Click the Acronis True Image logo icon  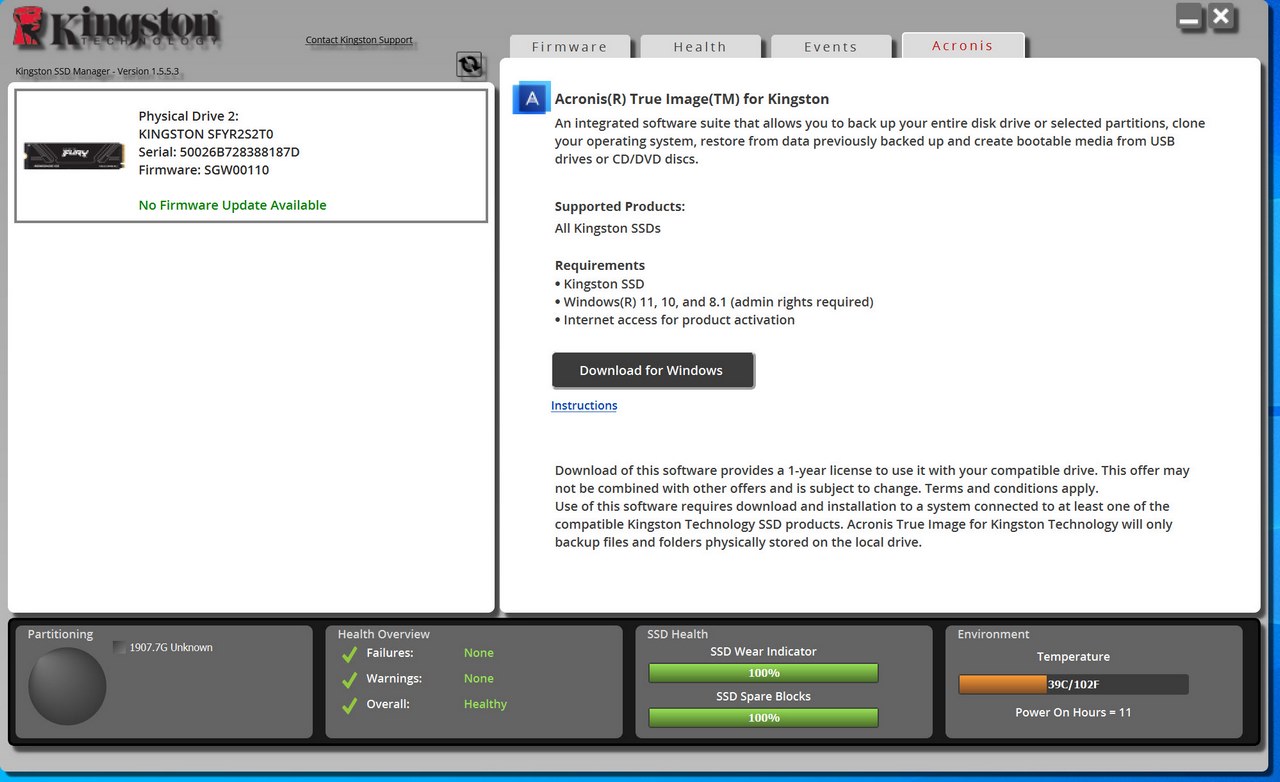[531, 98]
